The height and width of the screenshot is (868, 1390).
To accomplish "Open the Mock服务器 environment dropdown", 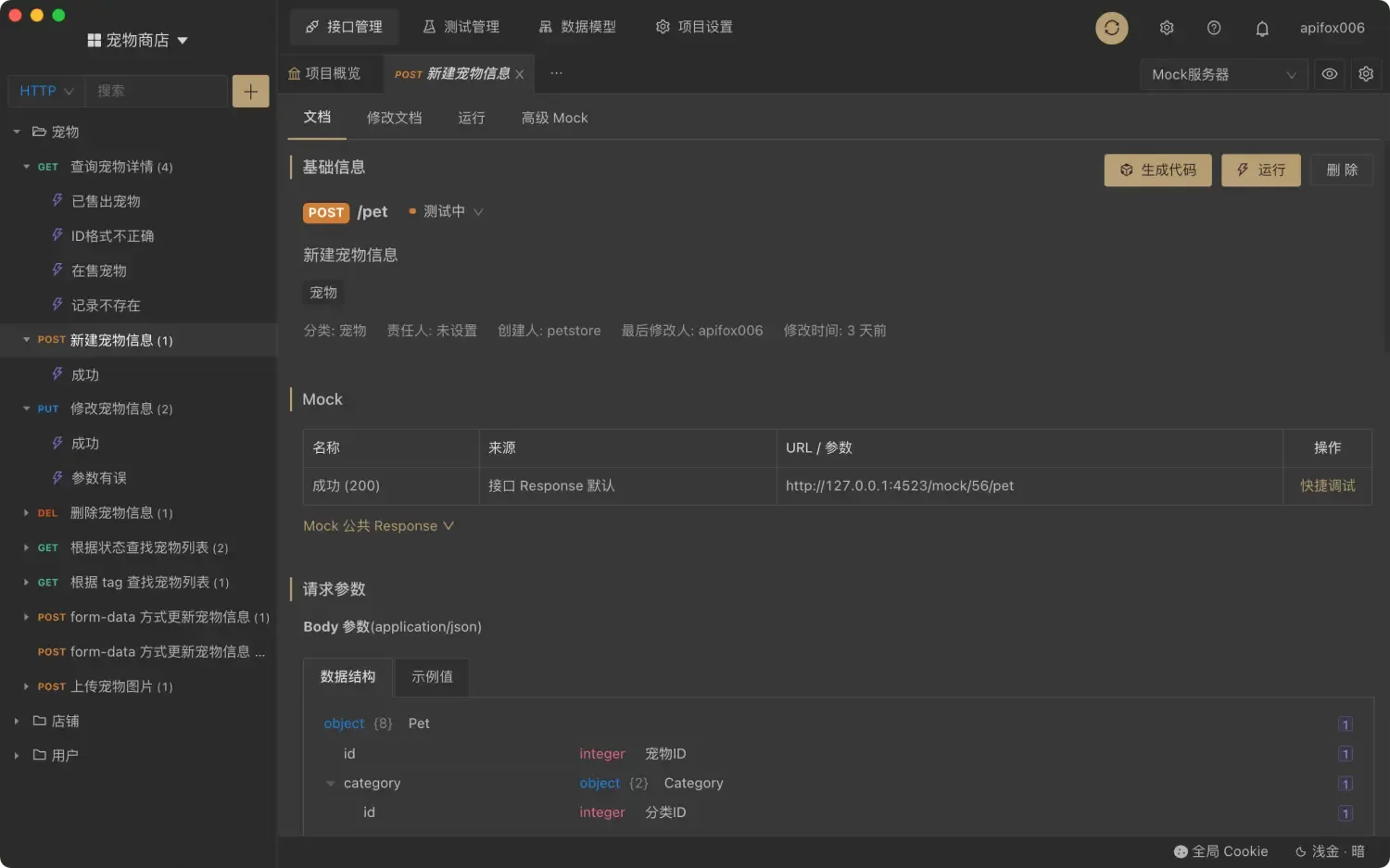I will [x=1223, y=73].
